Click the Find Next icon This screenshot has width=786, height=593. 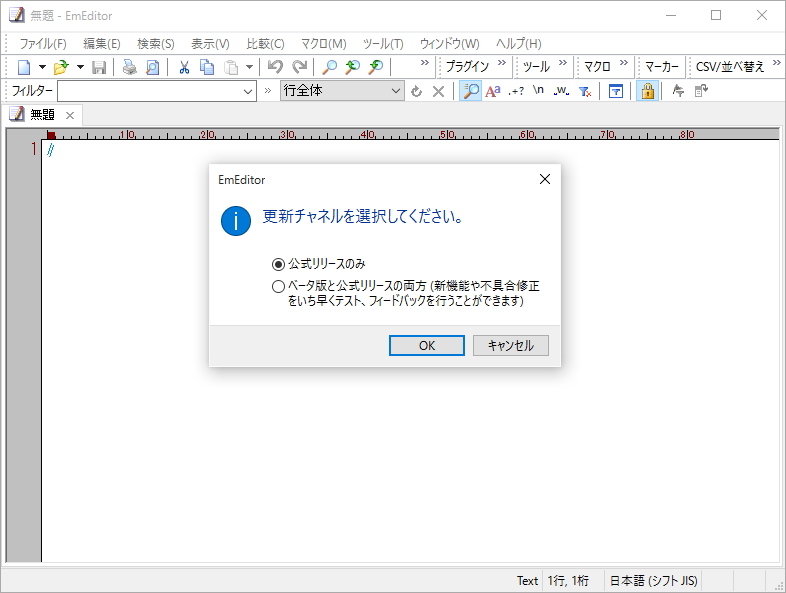375,67
